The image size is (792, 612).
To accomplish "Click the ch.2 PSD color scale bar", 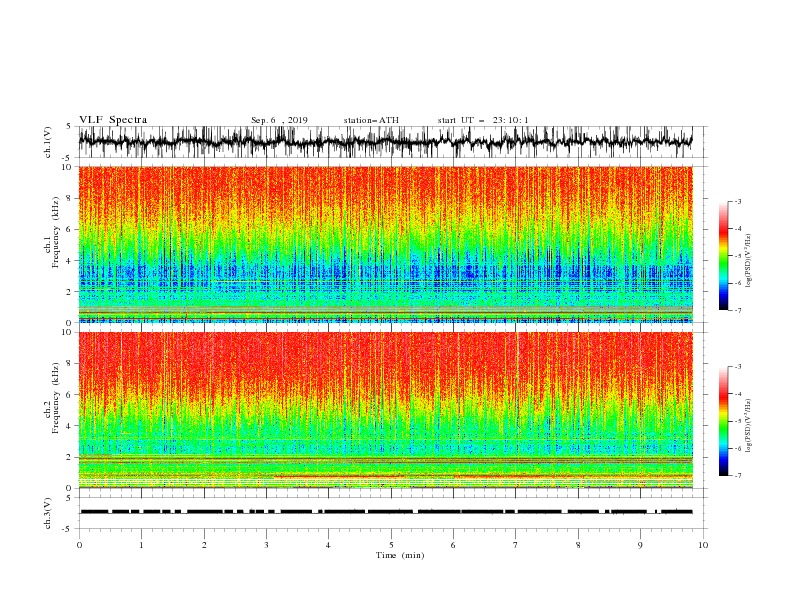I will [x=723, y=421].
